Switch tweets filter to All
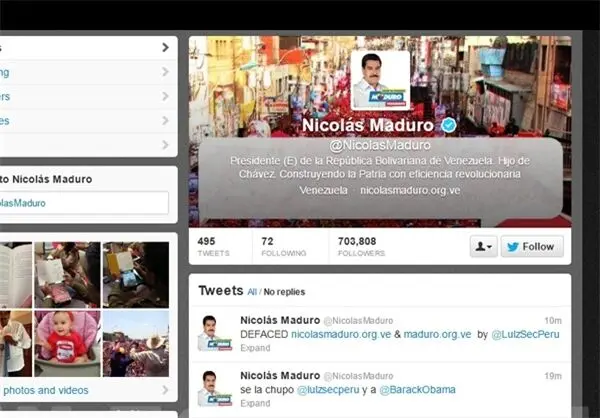This screenshot has width=600, height=418. coord(252,292)
